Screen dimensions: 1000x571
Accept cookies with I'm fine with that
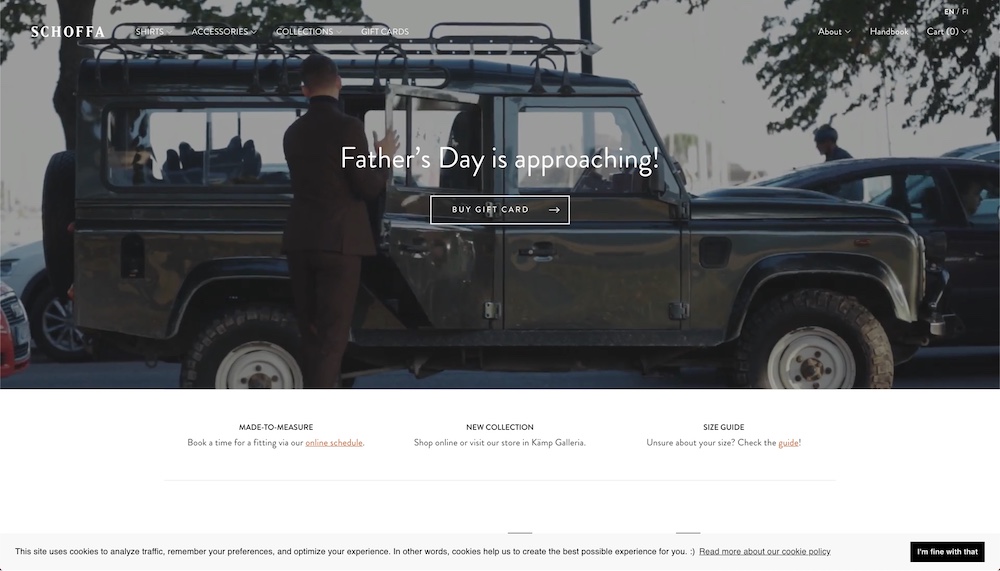tap(947, 552)
